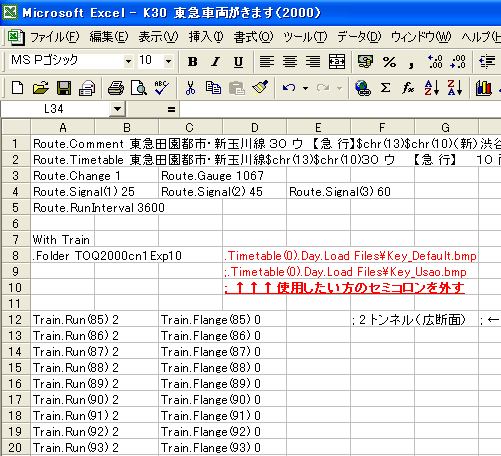Viewport: 501px width, 456px height.
Task: Open the font name dropdown
Action: [128, 61]
